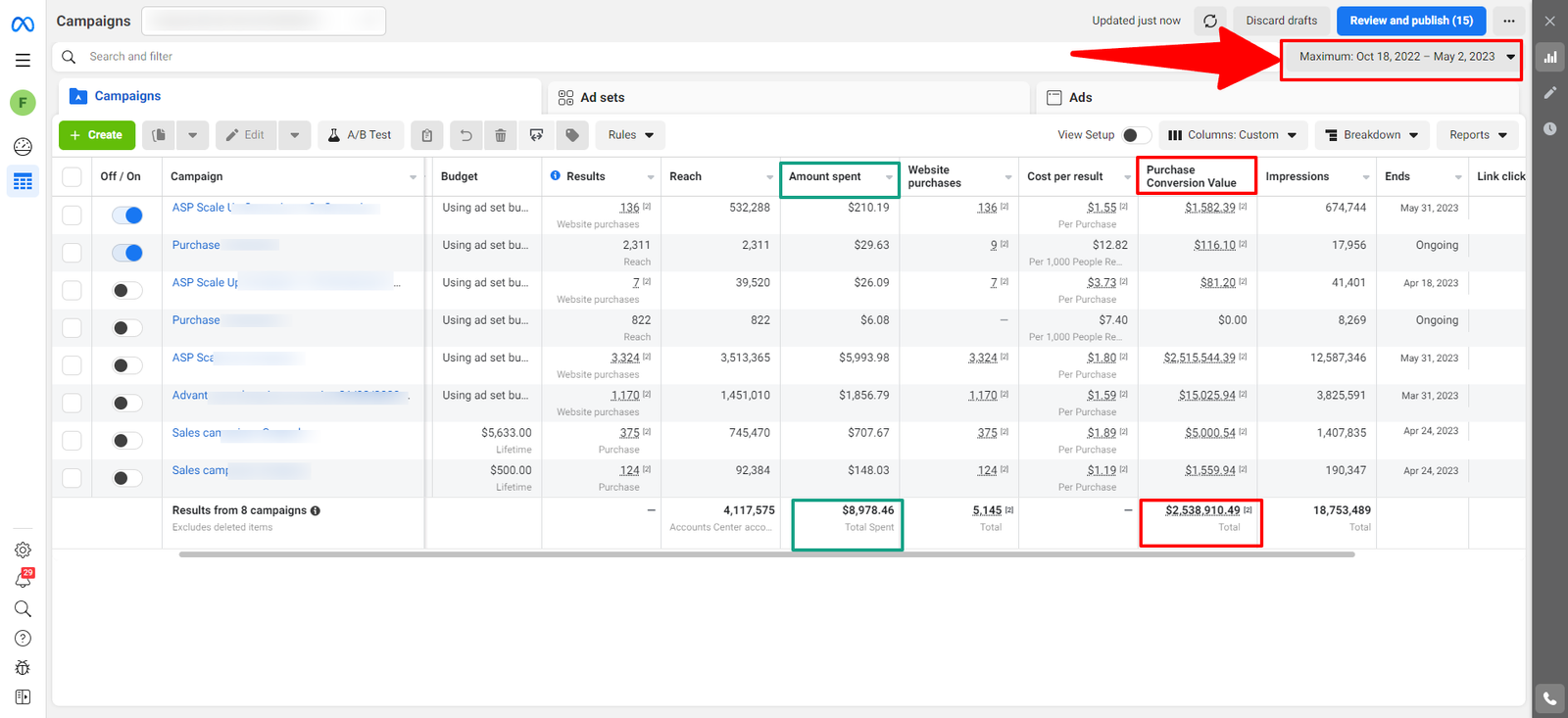Open the Advant campaign link
The image size is (1568, 718).
coord(190,396)
